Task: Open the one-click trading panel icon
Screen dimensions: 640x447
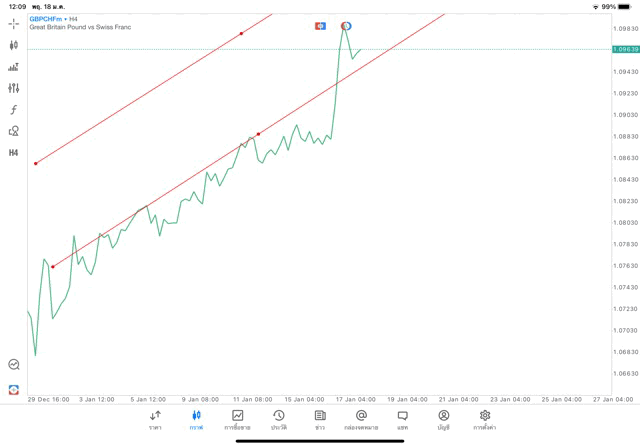Action: point(14,389)
